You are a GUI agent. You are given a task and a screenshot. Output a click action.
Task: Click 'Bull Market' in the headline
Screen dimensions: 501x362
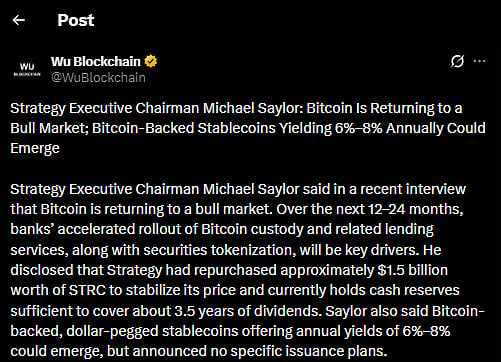[49, 128]
